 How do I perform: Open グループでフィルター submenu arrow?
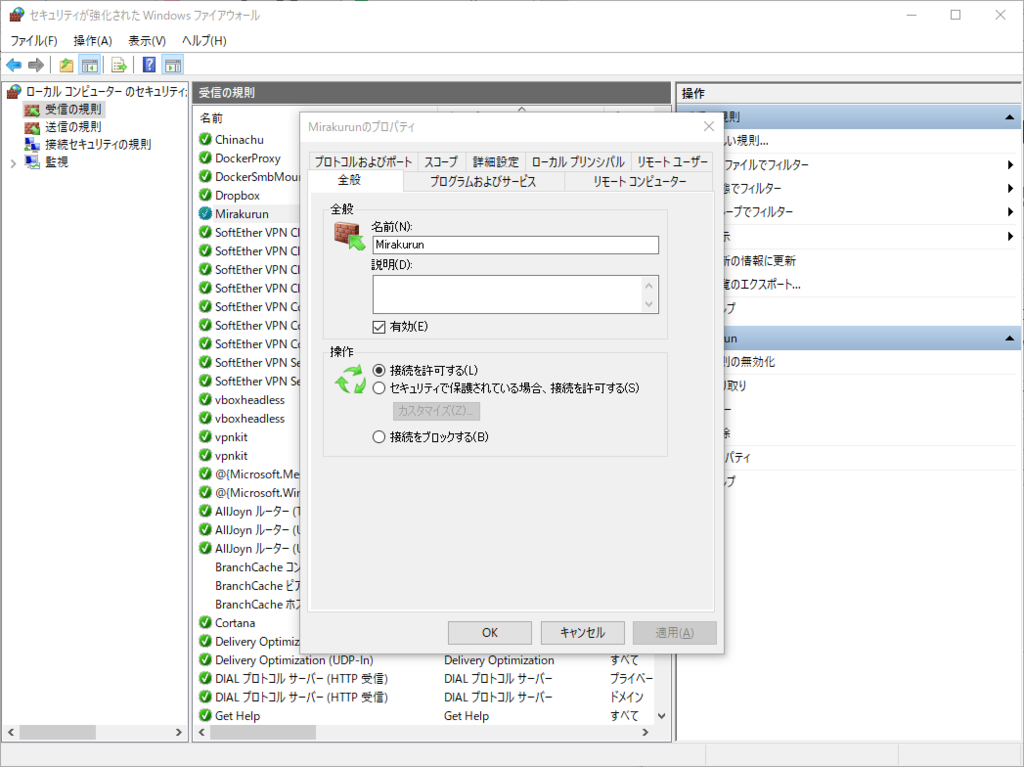1010,212
